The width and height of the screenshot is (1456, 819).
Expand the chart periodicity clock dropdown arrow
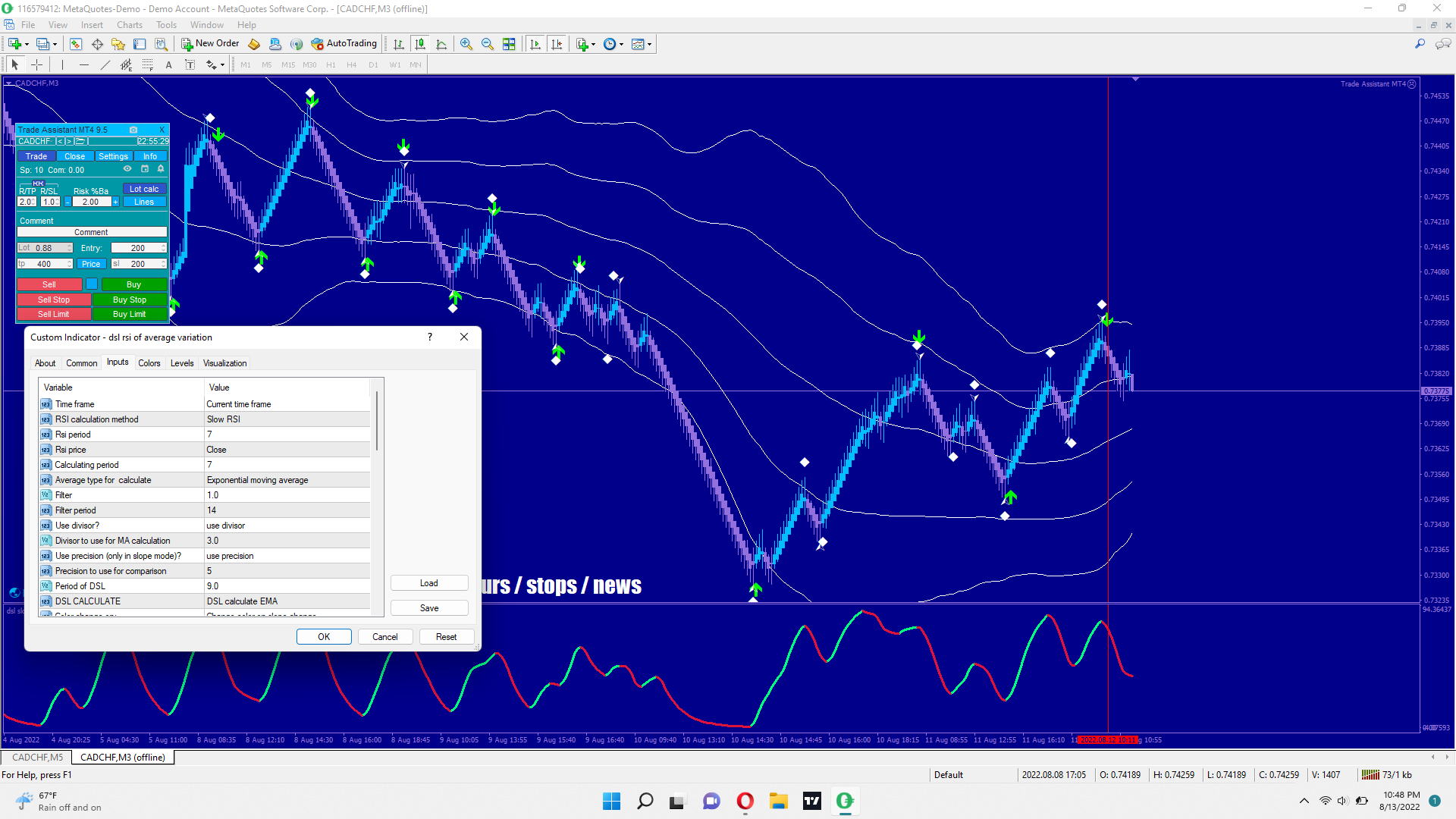(622, 44)
